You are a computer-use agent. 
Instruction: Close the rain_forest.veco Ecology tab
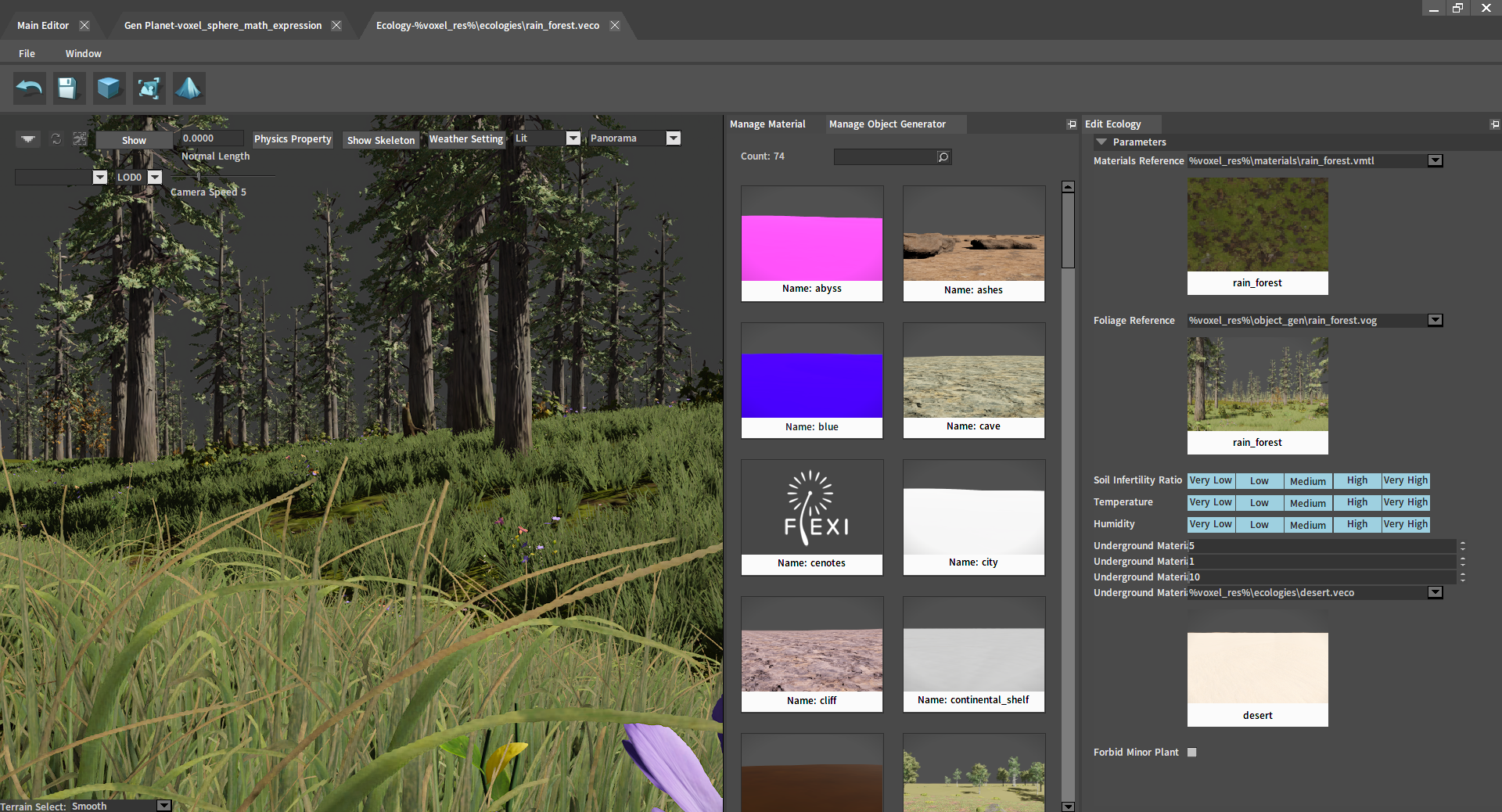pos(615,26)
